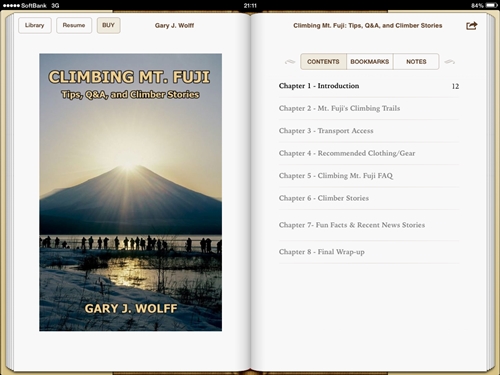
Task: Open Chapter 1 - Introduction
Action: pos(369,86)
